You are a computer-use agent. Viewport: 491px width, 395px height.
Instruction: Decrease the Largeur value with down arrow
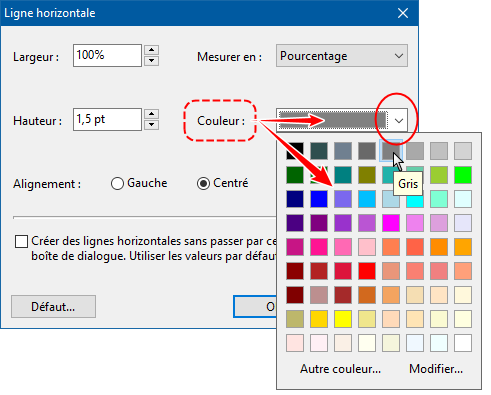coord(152,61)
